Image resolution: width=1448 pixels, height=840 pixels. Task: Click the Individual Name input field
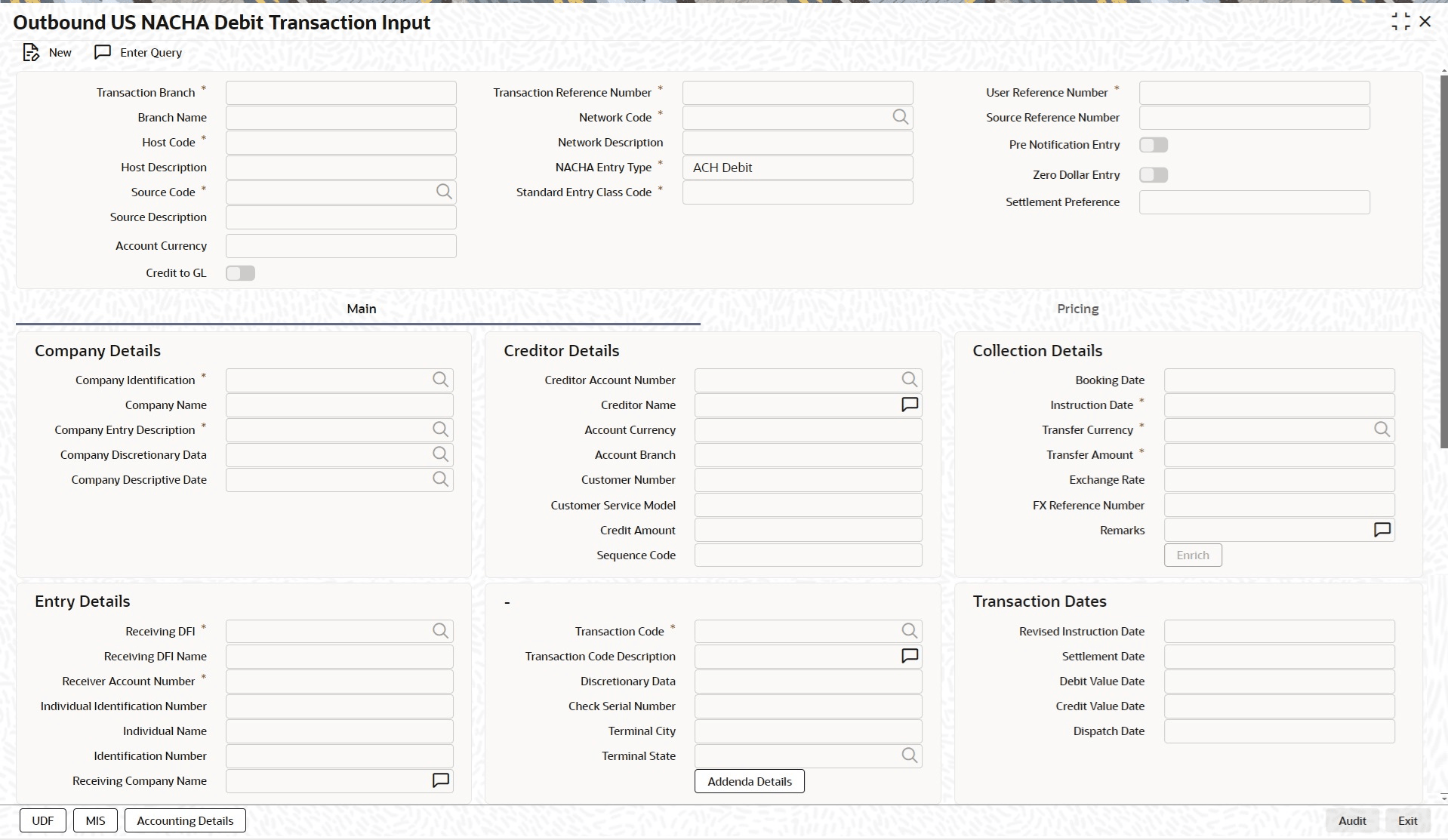pos(339,731)
